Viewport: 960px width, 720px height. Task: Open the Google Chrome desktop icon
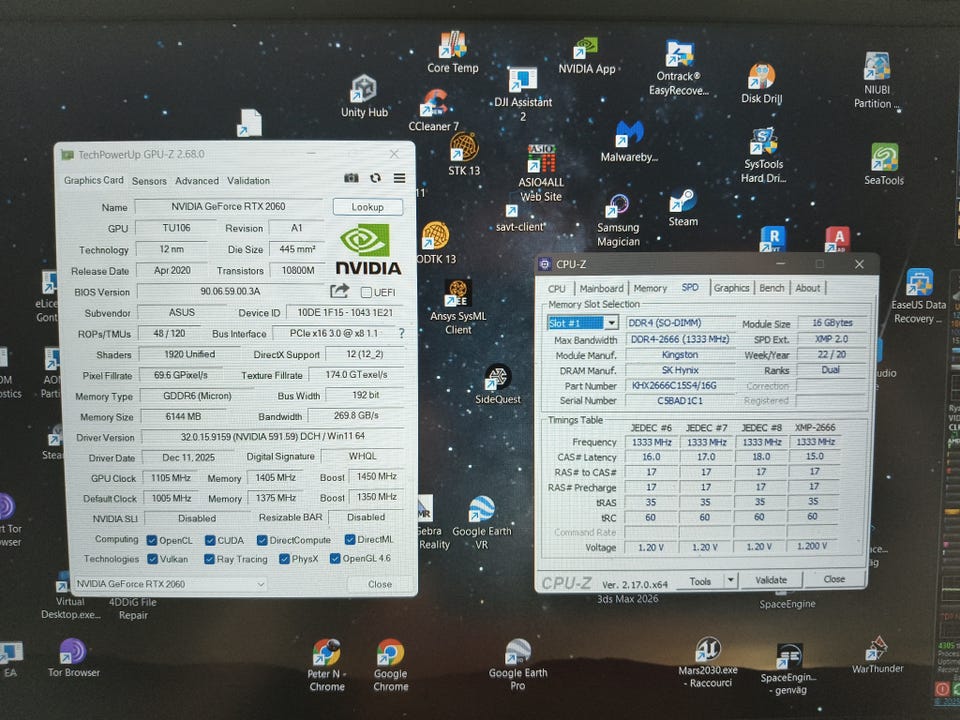[x=390, y=666]
